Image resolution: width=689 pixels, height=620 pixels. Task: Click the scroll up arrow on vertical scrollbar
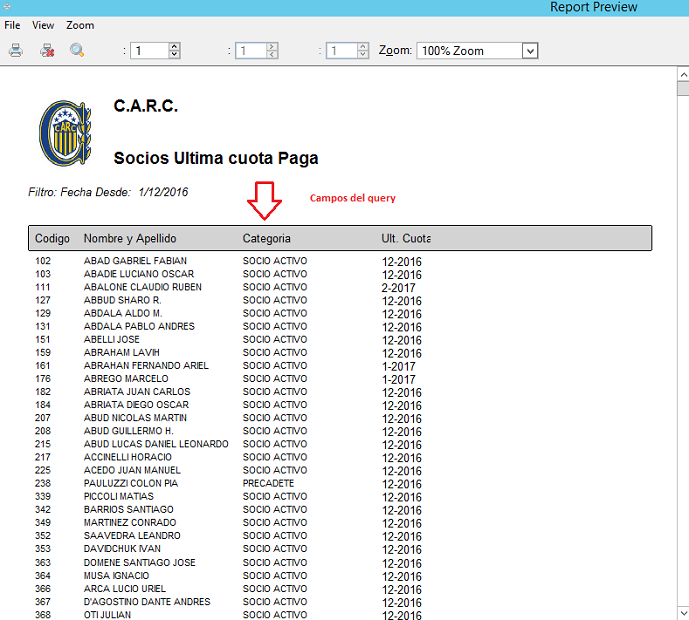pos(683,73)
